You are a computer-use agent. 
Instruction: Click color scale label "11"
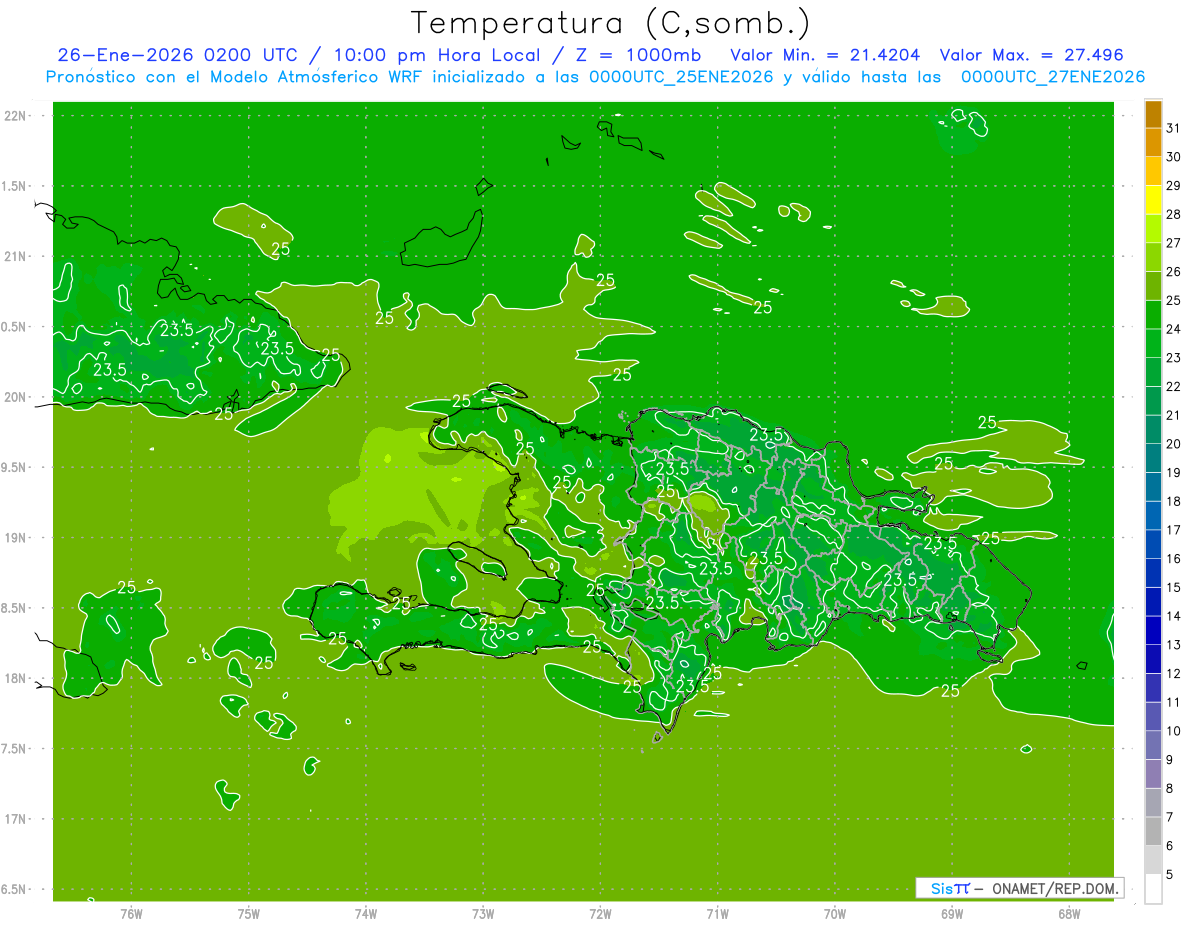pos(1173,703)
